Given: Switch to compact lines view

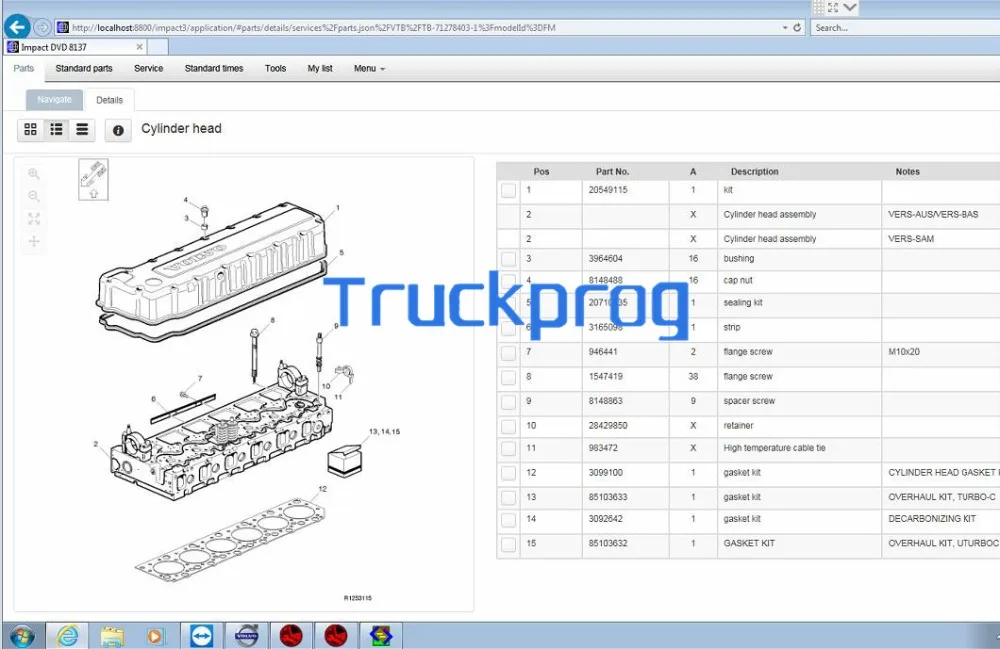Looking at the screenshot, I should [x=82, y=129].
